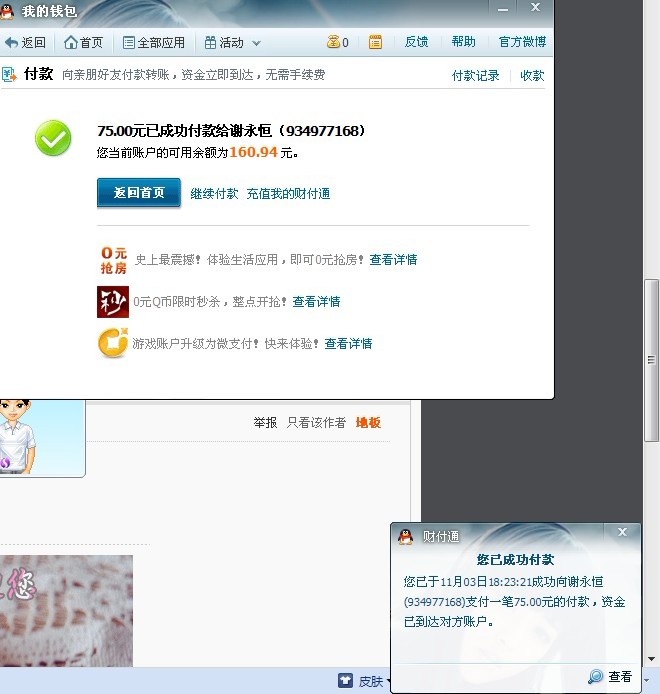Click the 75.00元已成功付款 confirmation text
Viewport: 660px width, 694px height.
232,131
